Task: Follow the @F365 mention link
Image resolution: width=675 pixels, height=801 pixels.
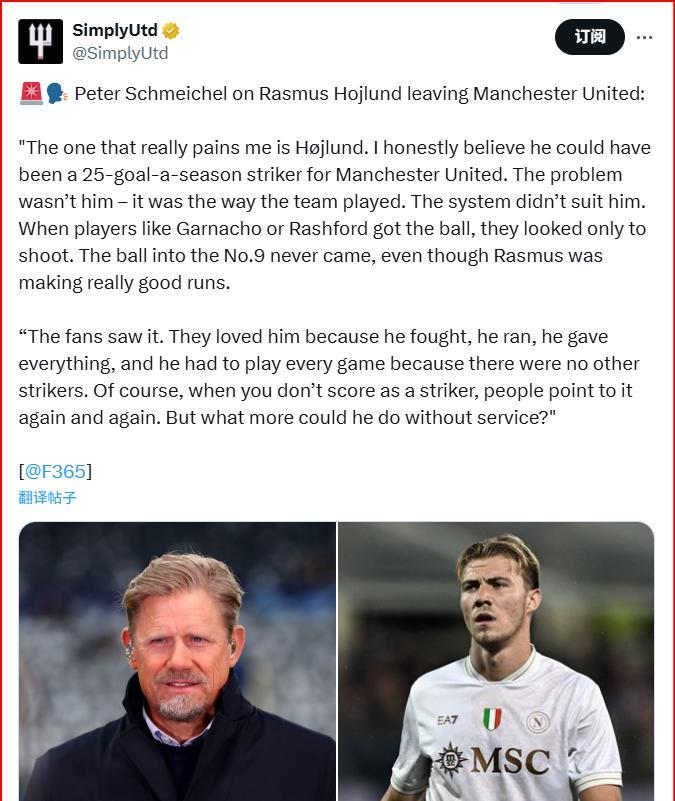Action: [55, 471]
